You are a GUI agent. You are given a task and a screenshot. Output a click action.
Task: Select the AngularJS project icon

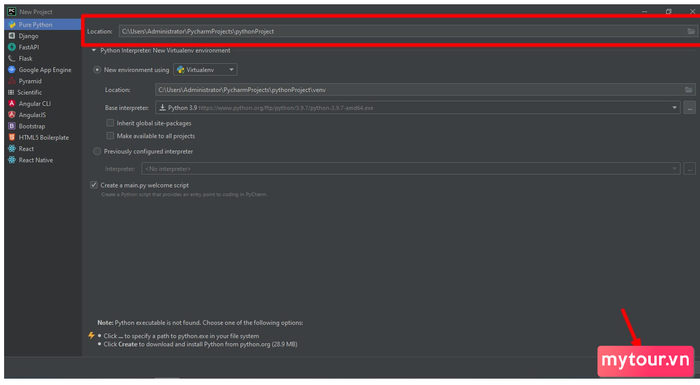[x=12, y=115]
